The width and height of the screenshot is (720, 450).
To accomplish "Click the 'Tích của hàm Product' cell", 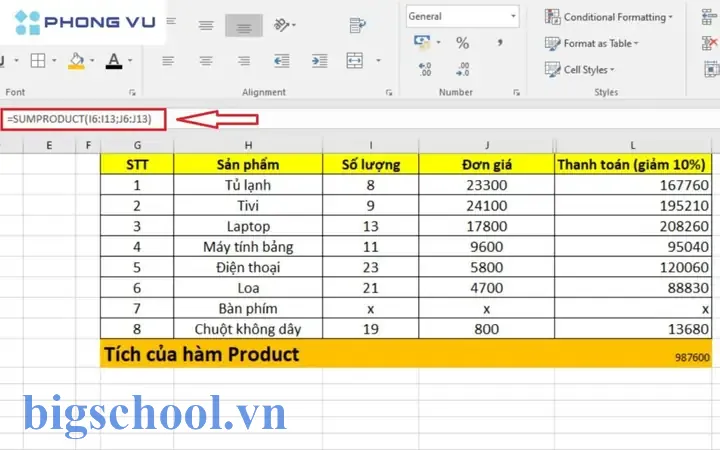I will tap(202, 354).
